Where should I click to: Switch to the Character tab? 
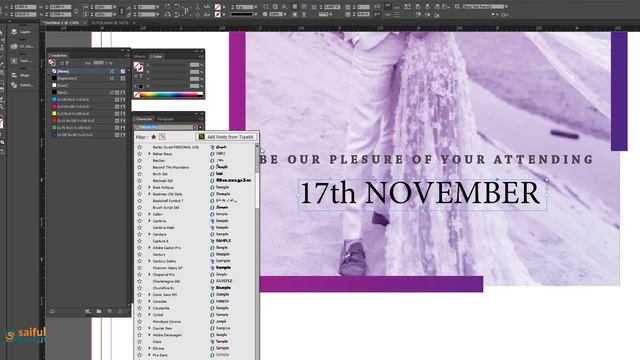click(144, 119)
